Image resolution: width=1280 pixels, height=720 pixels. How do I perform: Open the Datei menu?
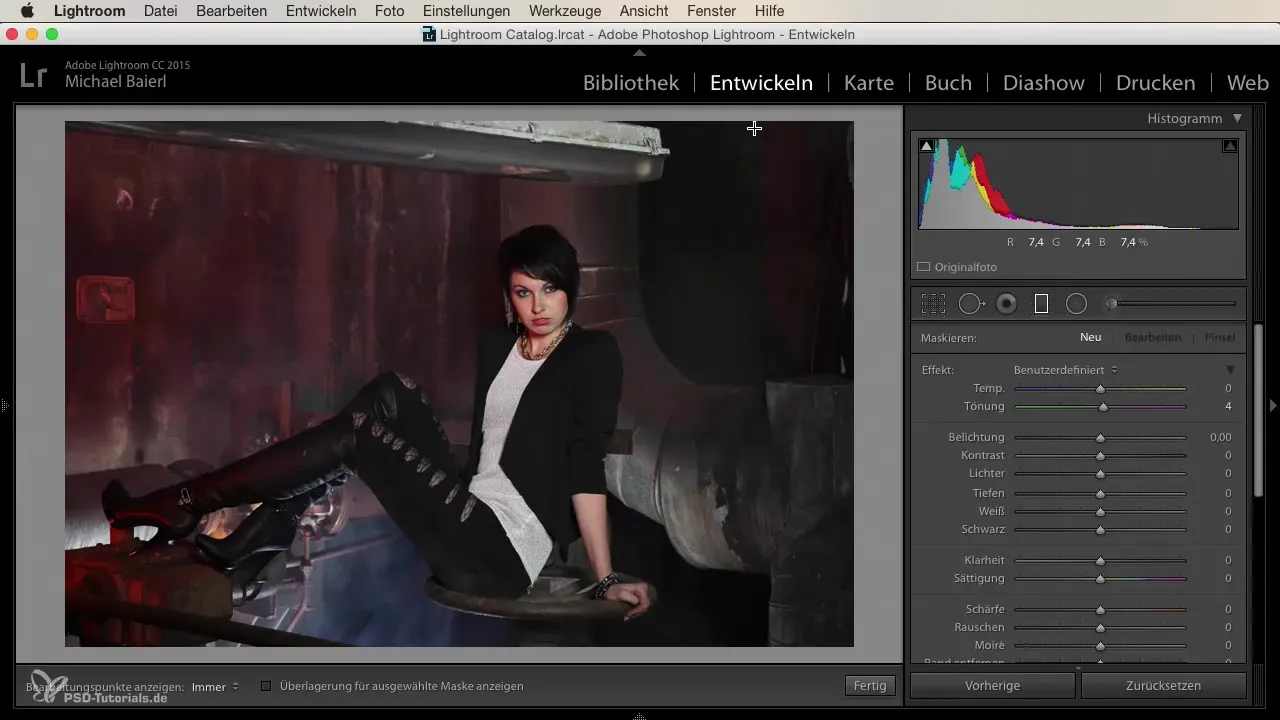160,11
